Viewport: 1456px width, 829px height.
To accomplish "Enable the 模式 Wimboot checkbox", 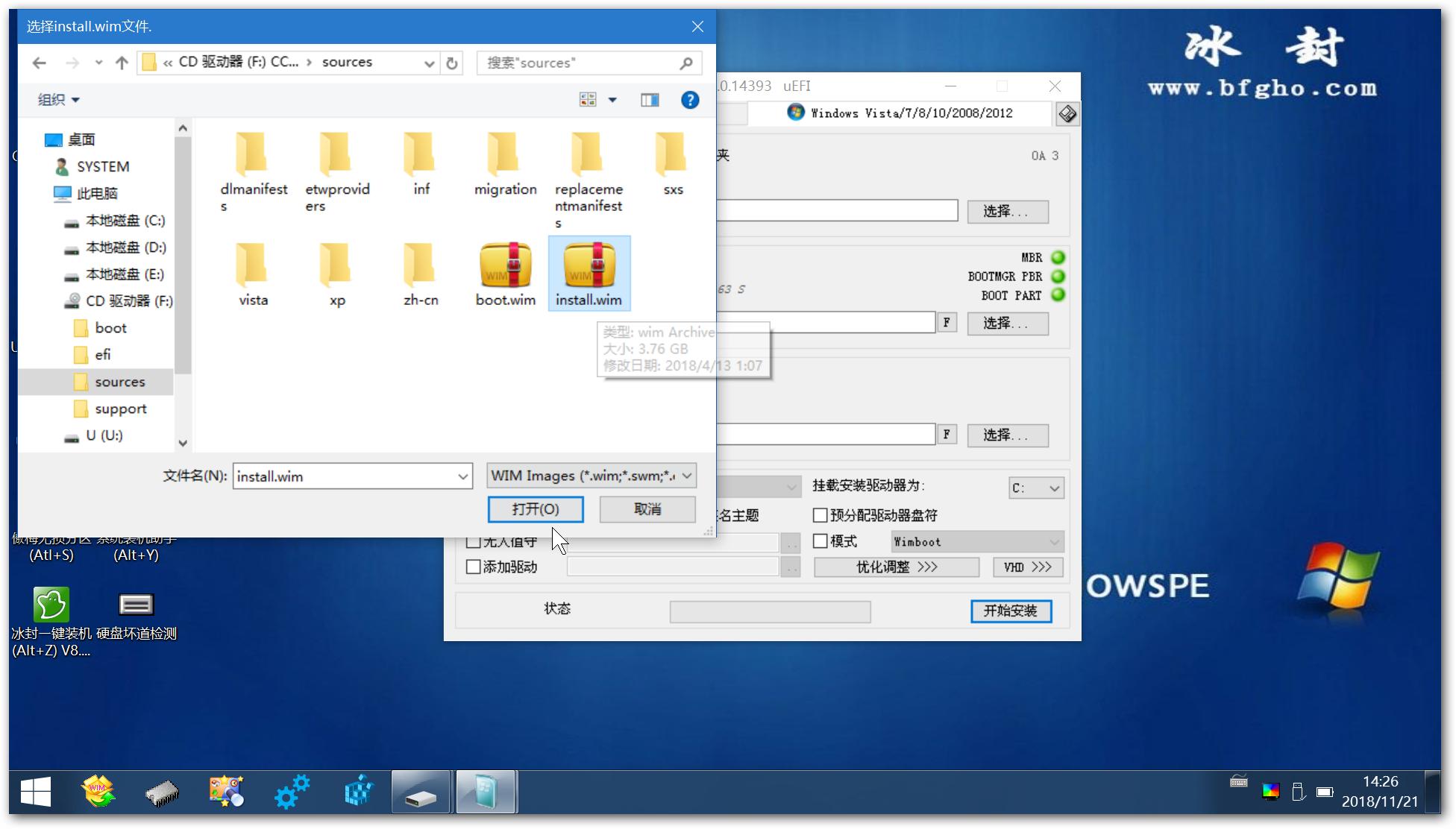I will tap(818, 541).
